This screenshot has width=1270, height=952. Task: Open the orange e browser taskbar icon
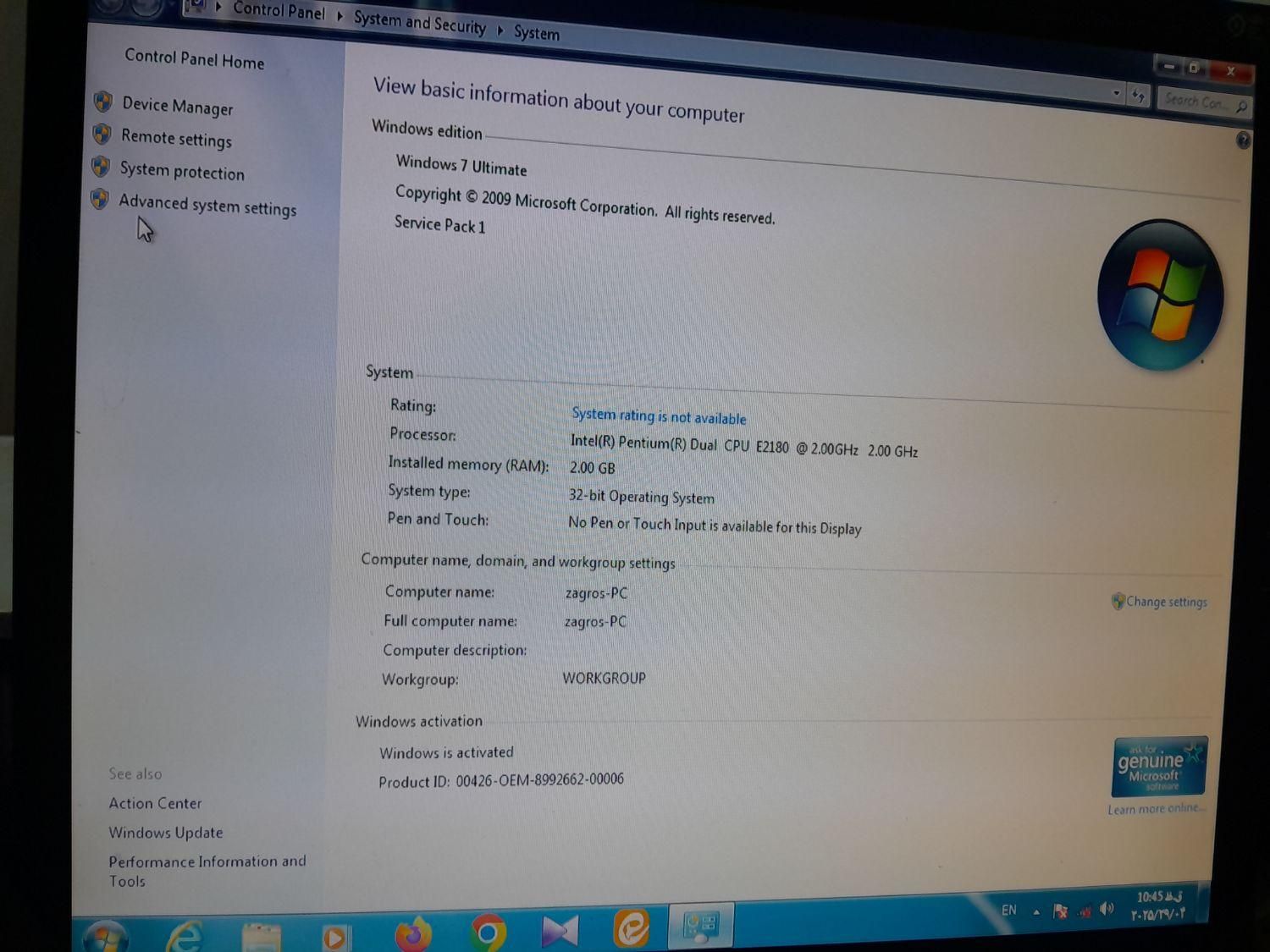click(x=632, y=927)
